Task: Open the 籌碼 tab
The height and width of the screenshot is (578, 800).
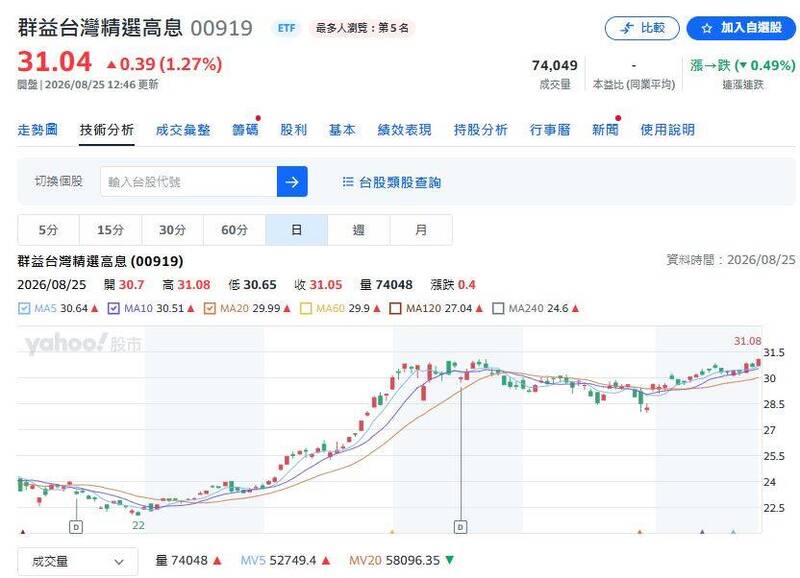Action: (245, 130)
